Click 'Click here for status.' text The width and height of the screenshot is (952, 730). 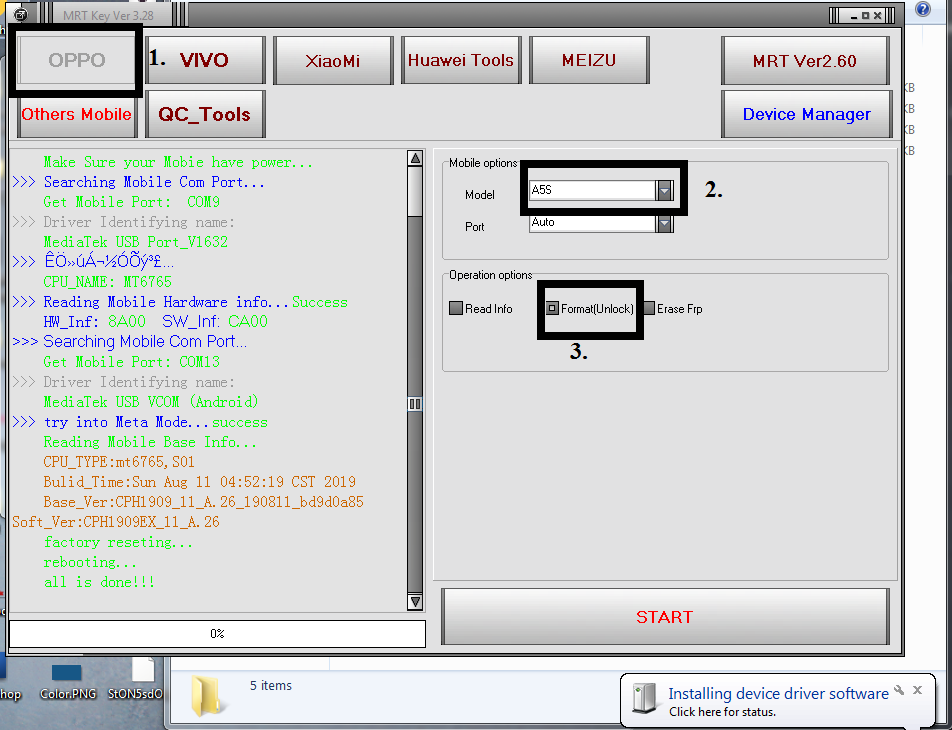tap(722, 712)
